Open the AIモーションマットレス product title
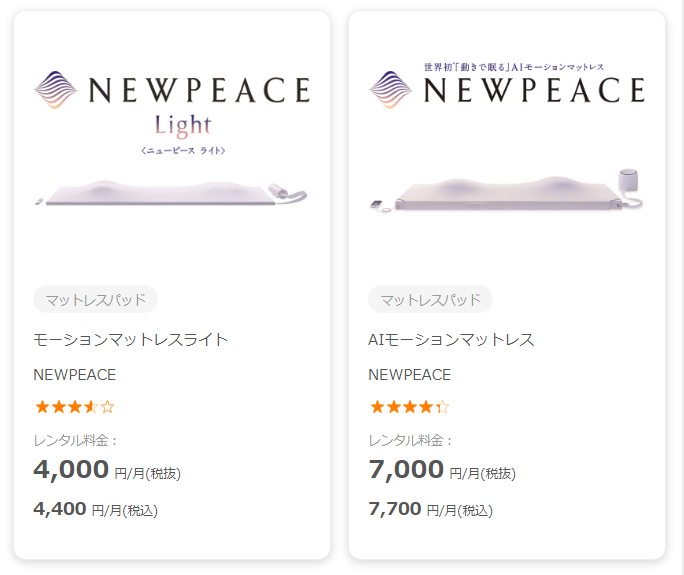This screenshot has height=575, width=684. (451, 340)
